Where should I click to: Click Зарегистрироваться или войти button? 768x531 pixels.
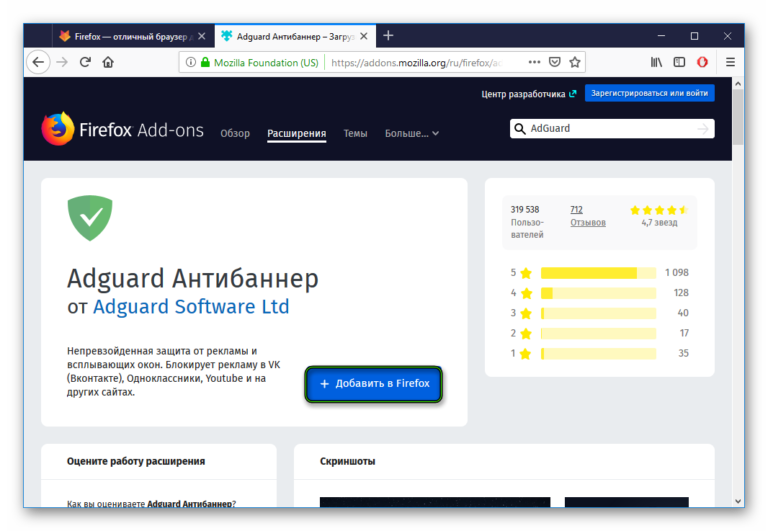[649, 93]
